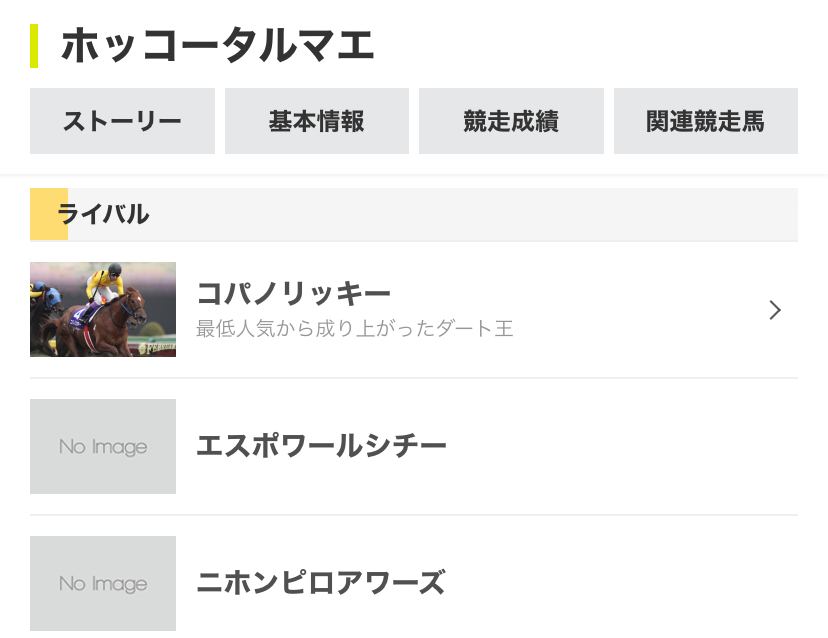Open the コパノリッキー race photo thumbnail
The width and height of the screenshot is (828, 638).
pos(103,309)
